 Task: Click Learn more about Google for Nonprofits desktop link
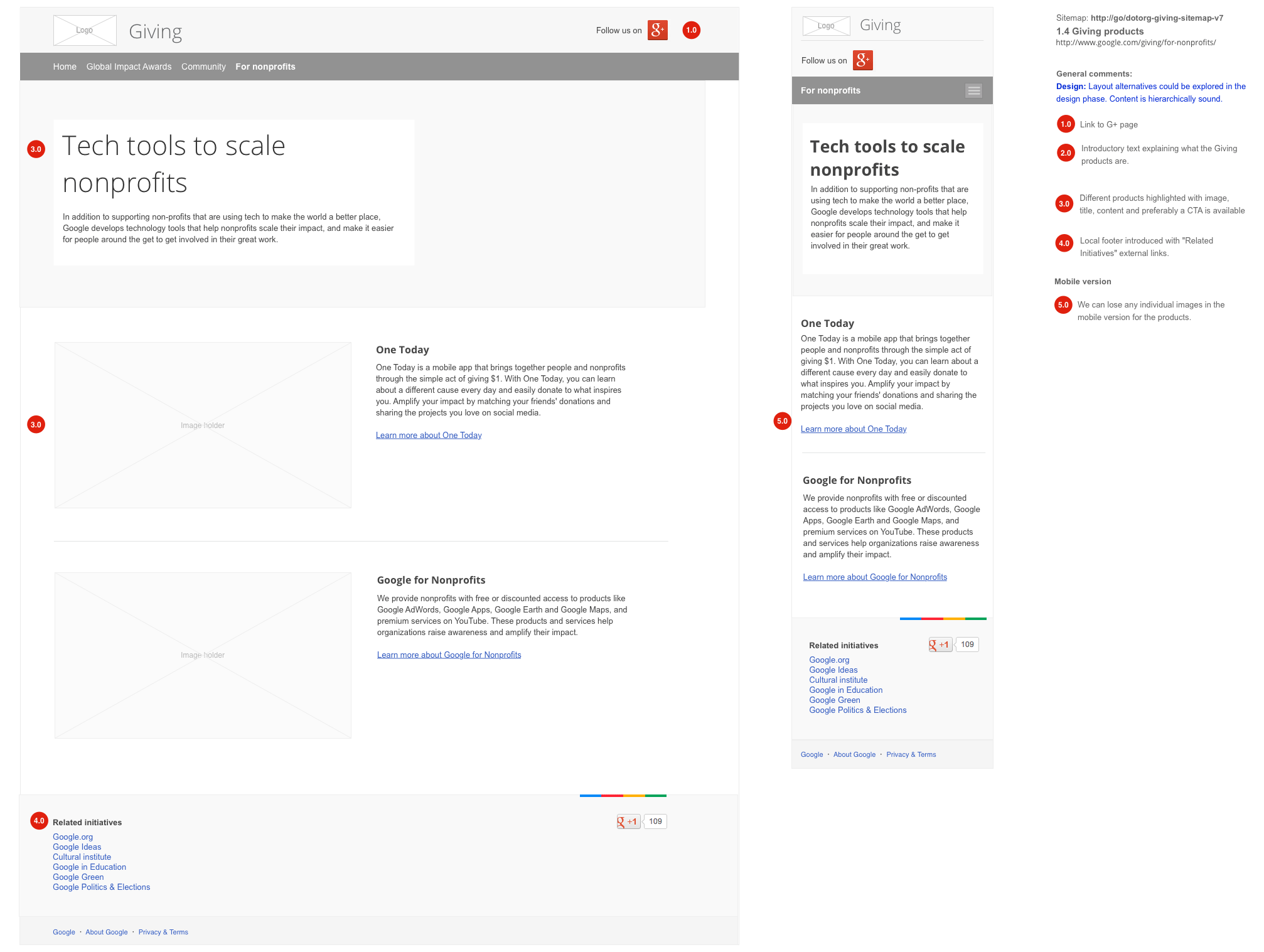[x=449, y=655]
